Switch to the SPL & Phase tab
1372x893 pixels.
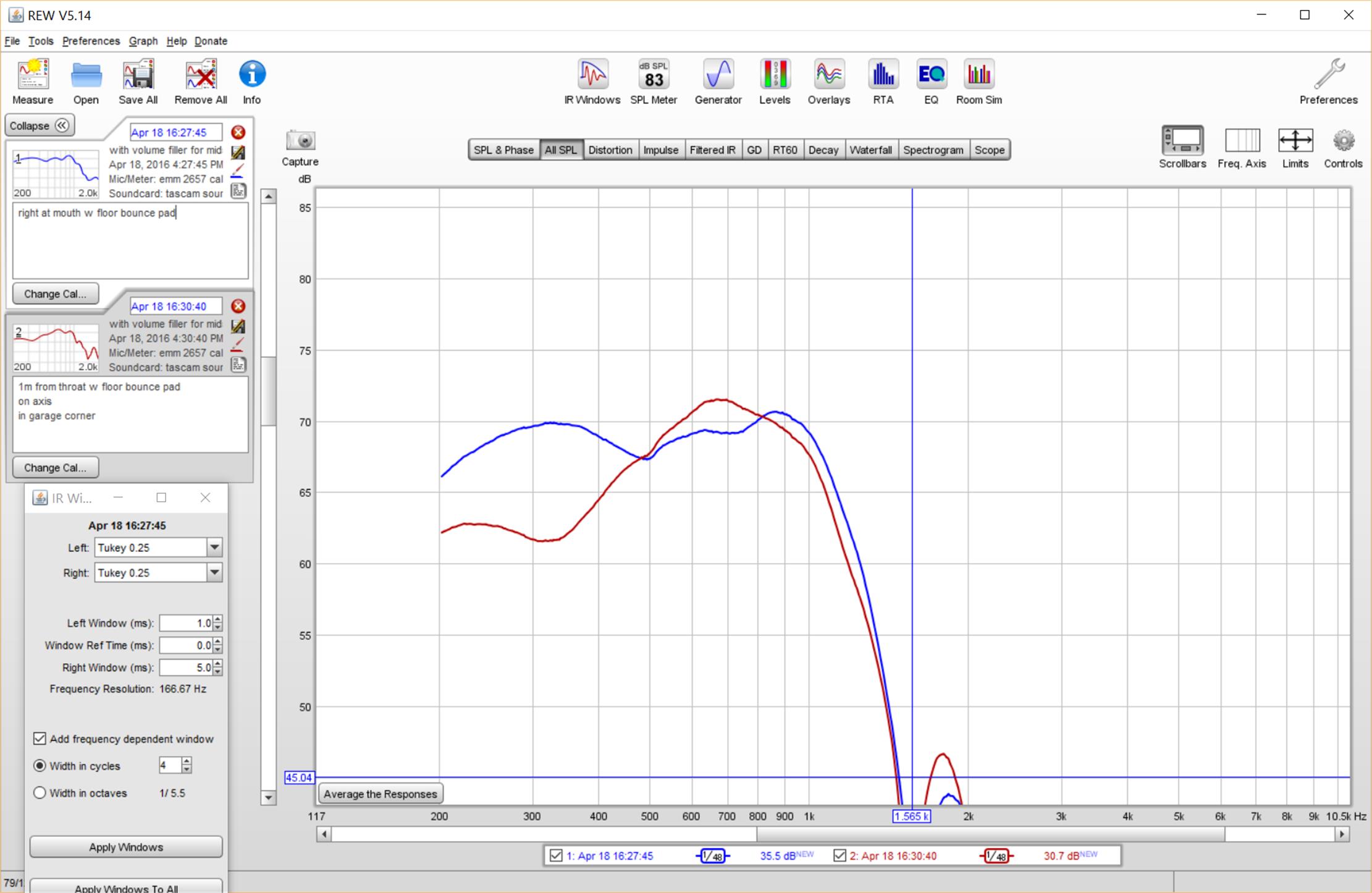point(503,150)
